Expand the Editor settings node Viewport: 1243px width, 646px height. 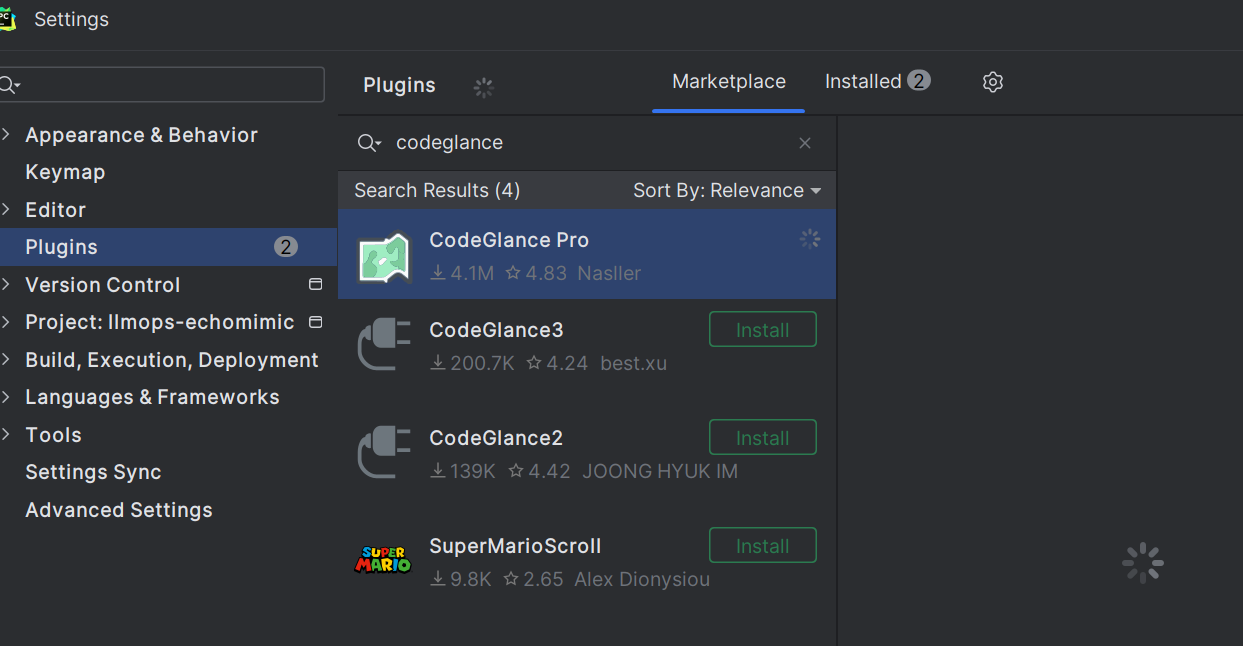pyautogui.click(x=6, y=210)
